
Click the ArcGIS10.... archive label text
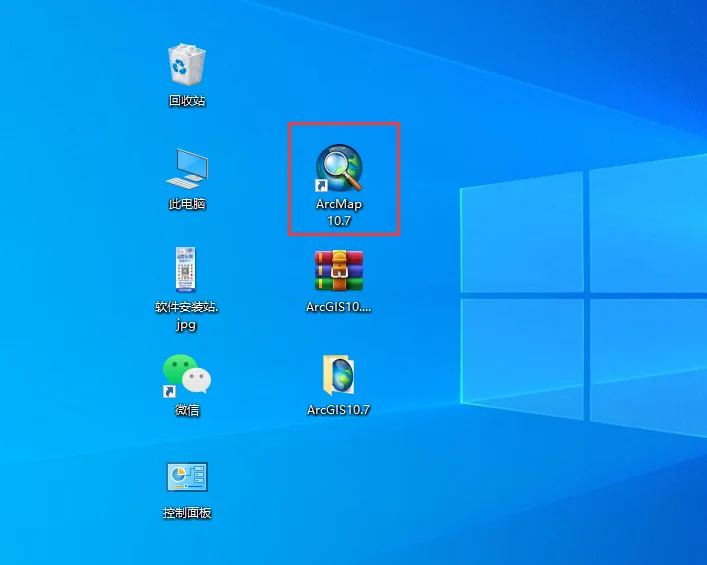tap(339, 307)
